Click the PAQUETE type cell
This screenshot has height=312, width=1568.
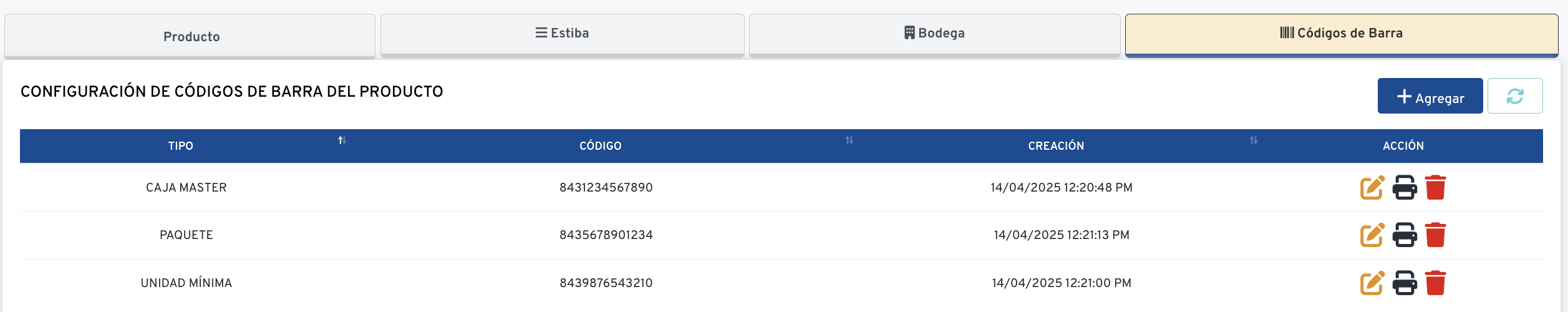(x=186, y=235)
